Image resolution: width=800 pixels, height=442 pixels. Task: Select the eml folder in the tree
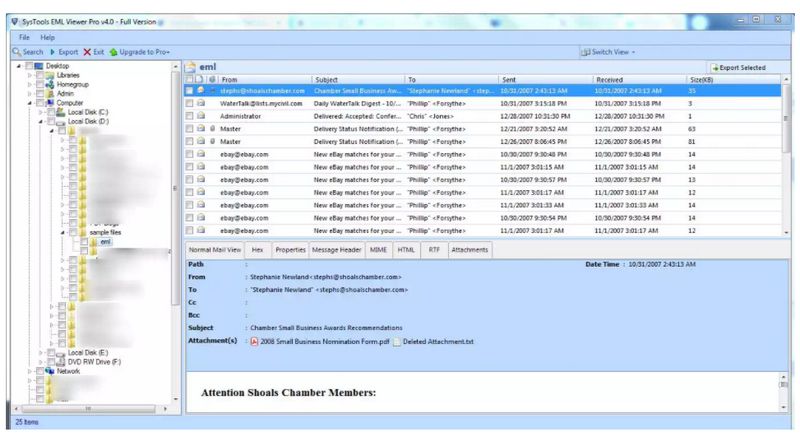point(104,241)
